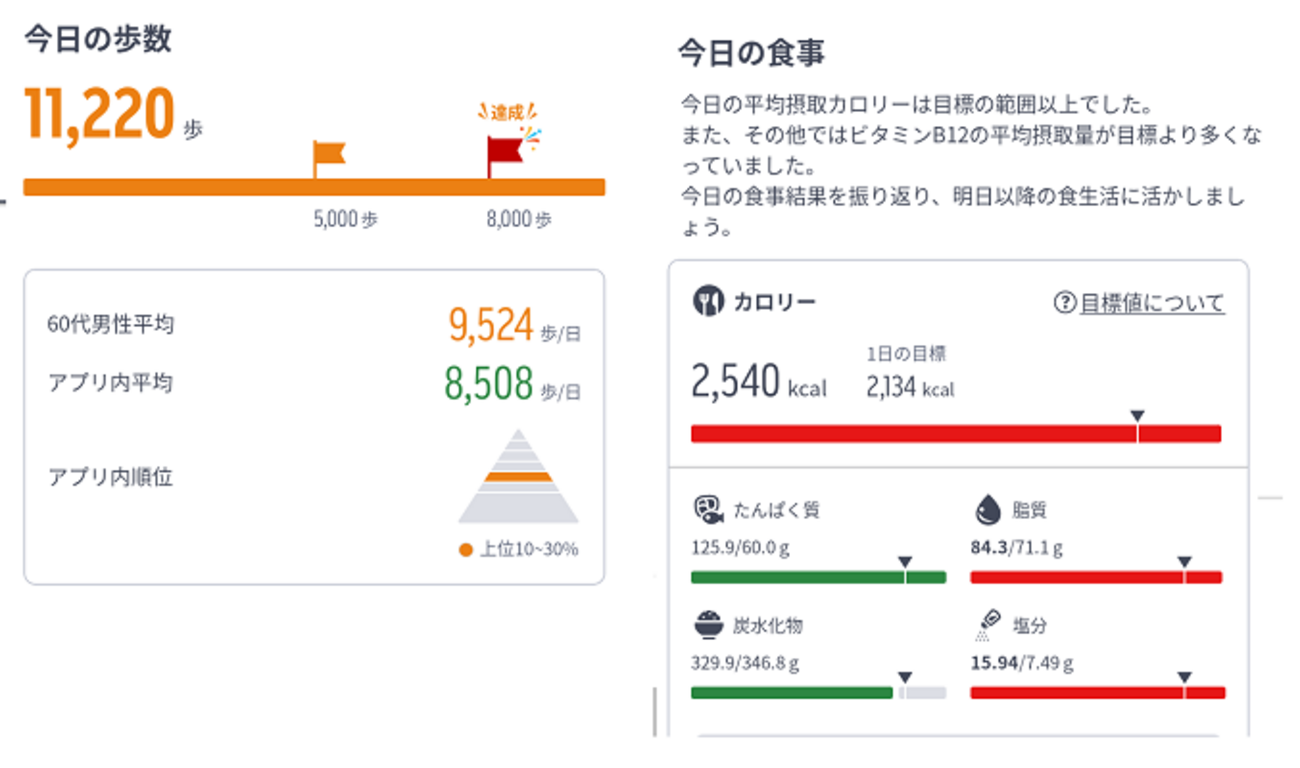Click the question mark help icon
Image resolution: width=1300 pixels, height=768 pixels.
1065,303
